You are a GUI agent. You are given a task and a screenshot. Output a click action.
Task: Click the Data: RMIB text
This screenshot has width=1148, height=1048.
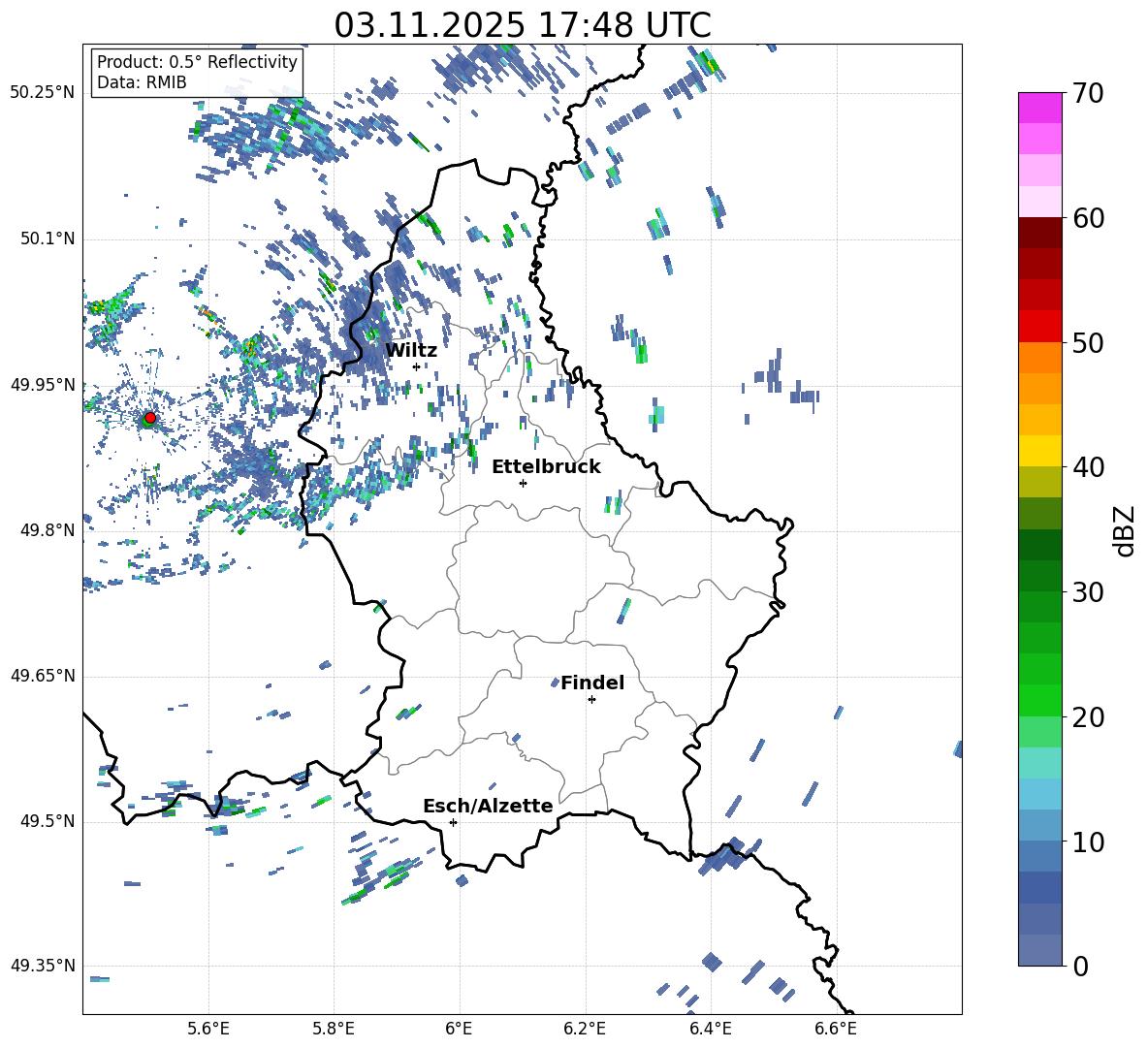click(x=142, y=82)
